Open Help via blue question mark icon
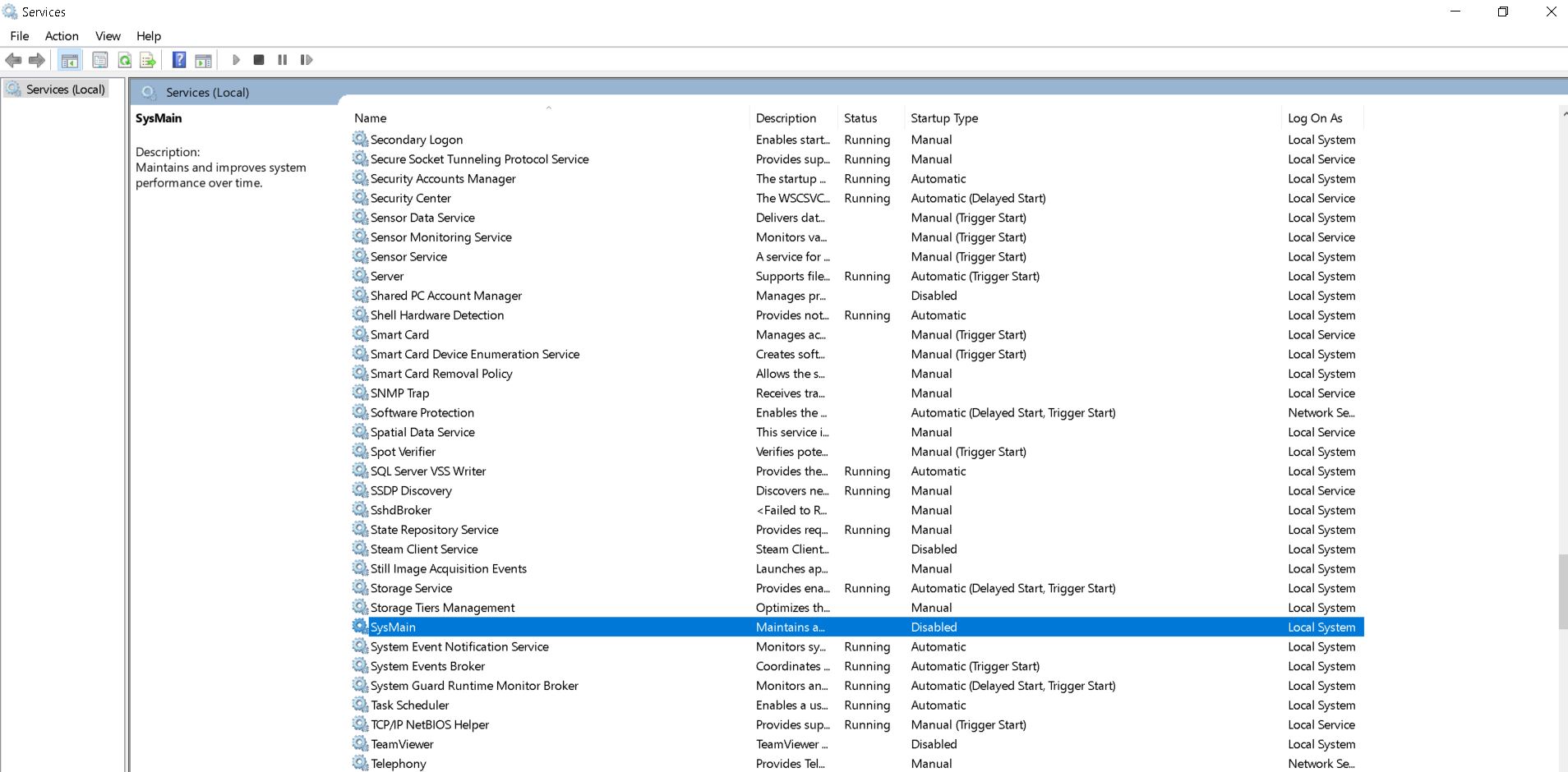 coord(179,60)
